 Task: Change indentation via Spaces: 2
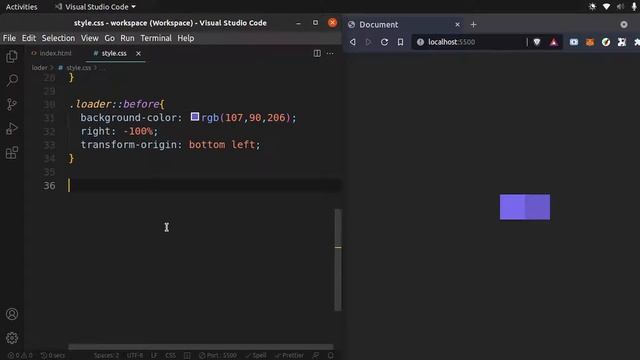click(x=106, y=356)
